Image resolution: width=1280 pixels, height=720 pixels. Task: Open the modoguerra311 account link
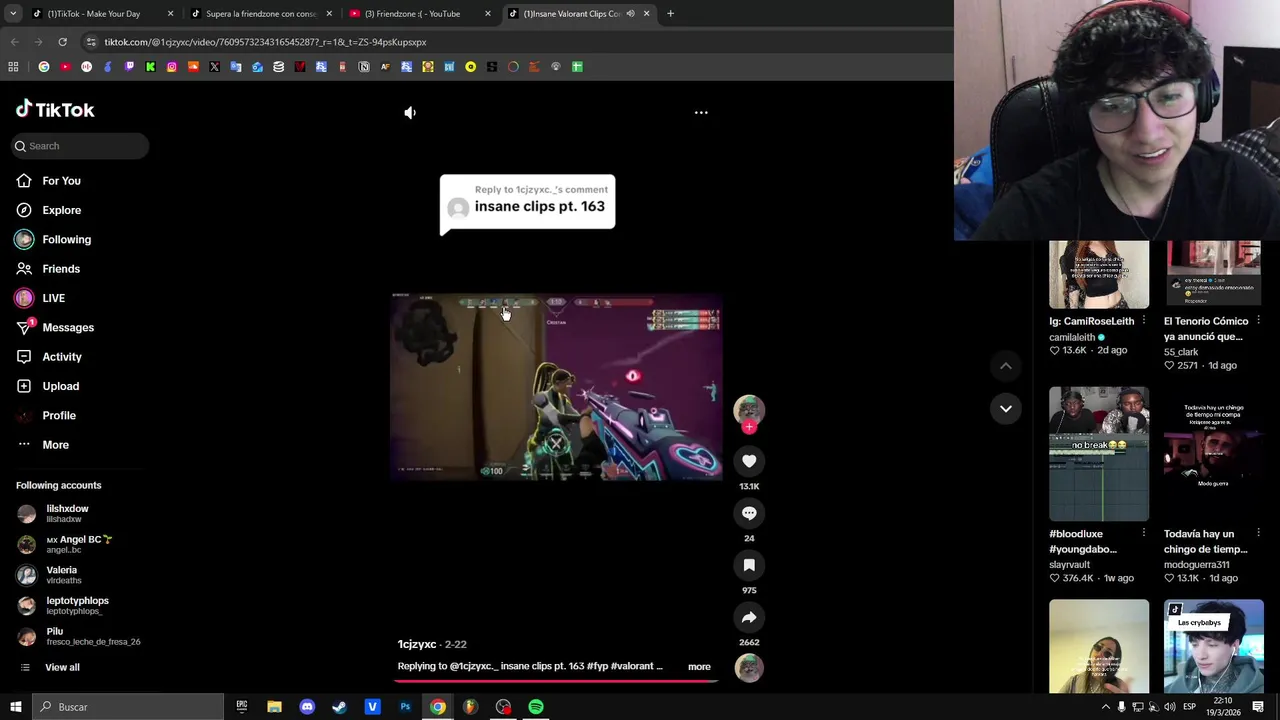coord(1196,565)
